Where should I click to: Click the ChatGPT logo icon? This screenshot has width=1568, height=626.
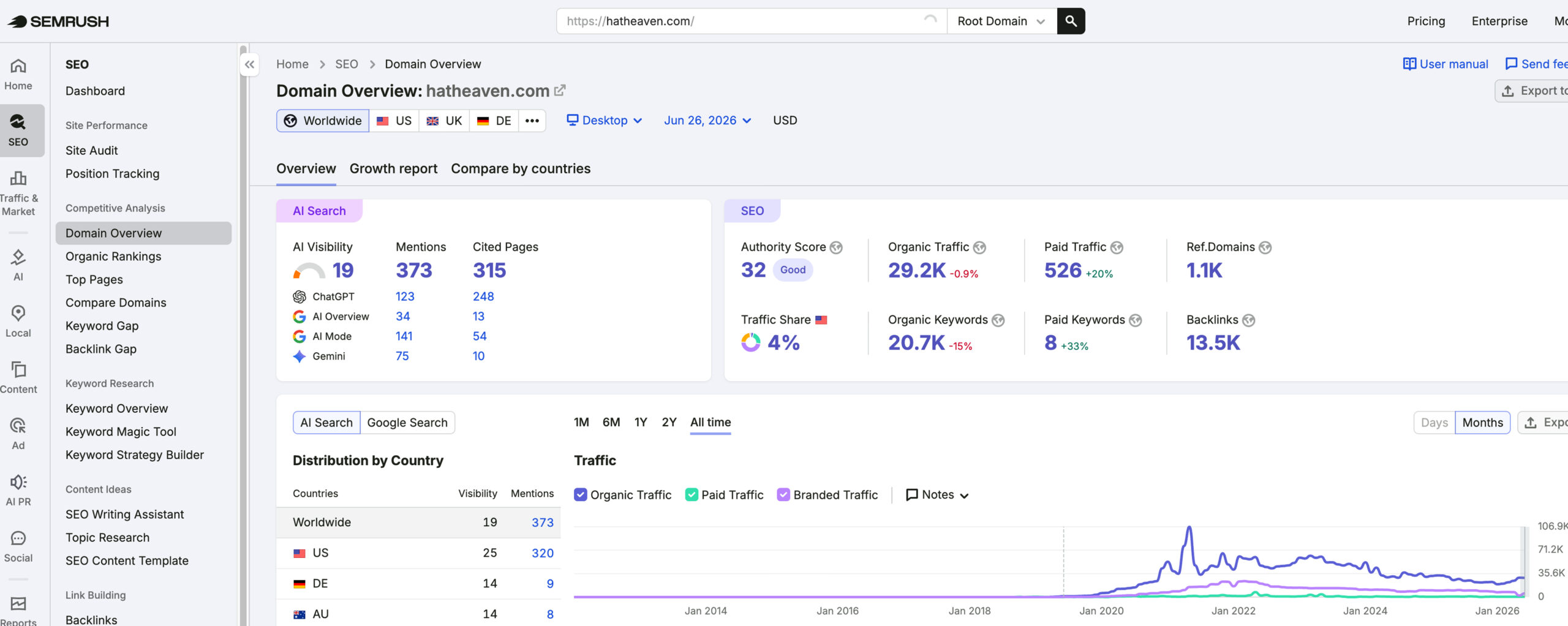coord(299,297)
